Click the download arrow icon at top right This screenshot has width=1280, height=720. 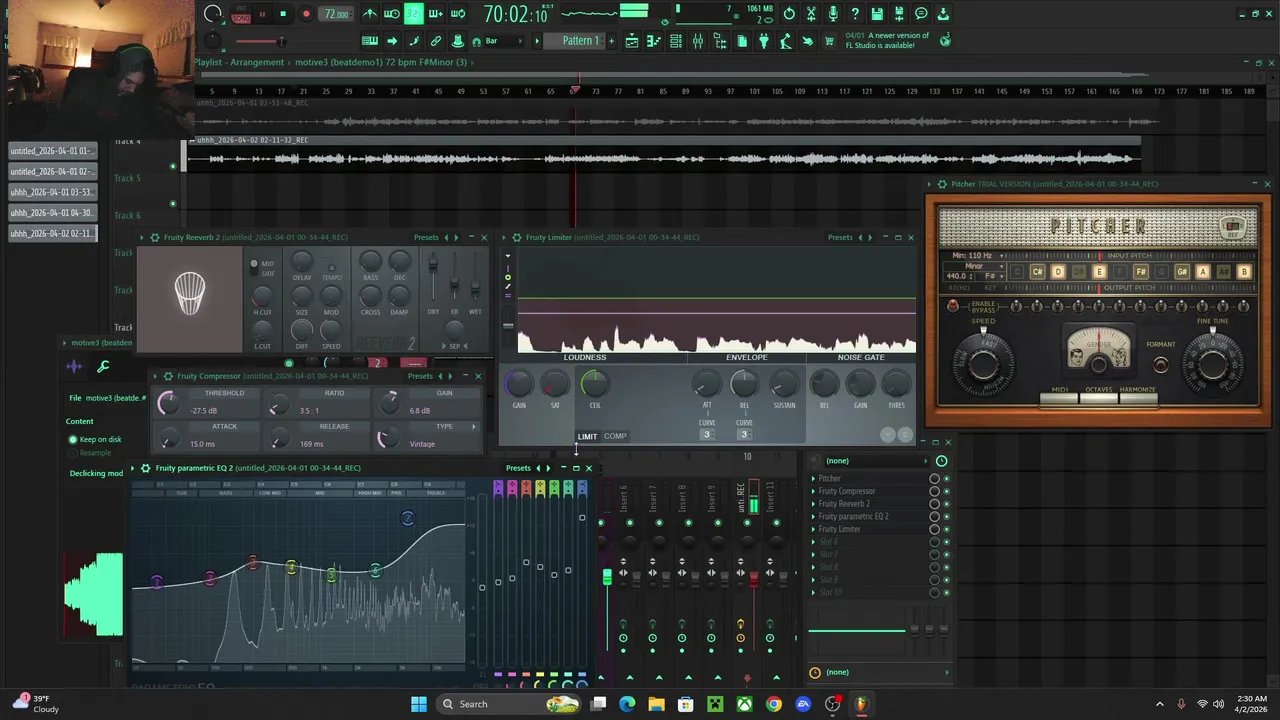click(x=943, y=14)
